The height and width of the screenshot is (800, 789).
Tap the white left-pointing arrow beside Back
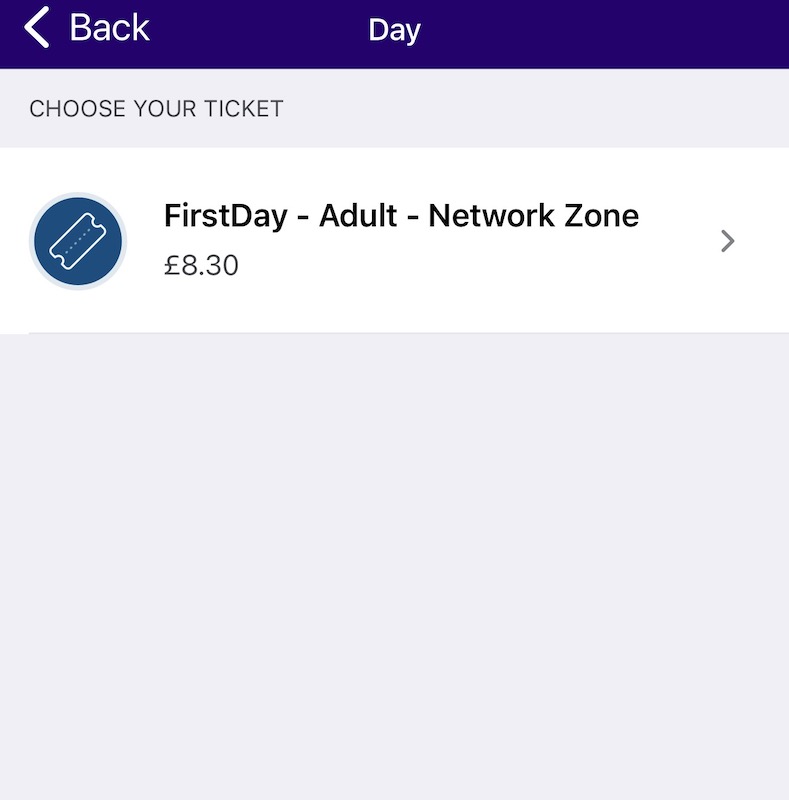point(37,28)
